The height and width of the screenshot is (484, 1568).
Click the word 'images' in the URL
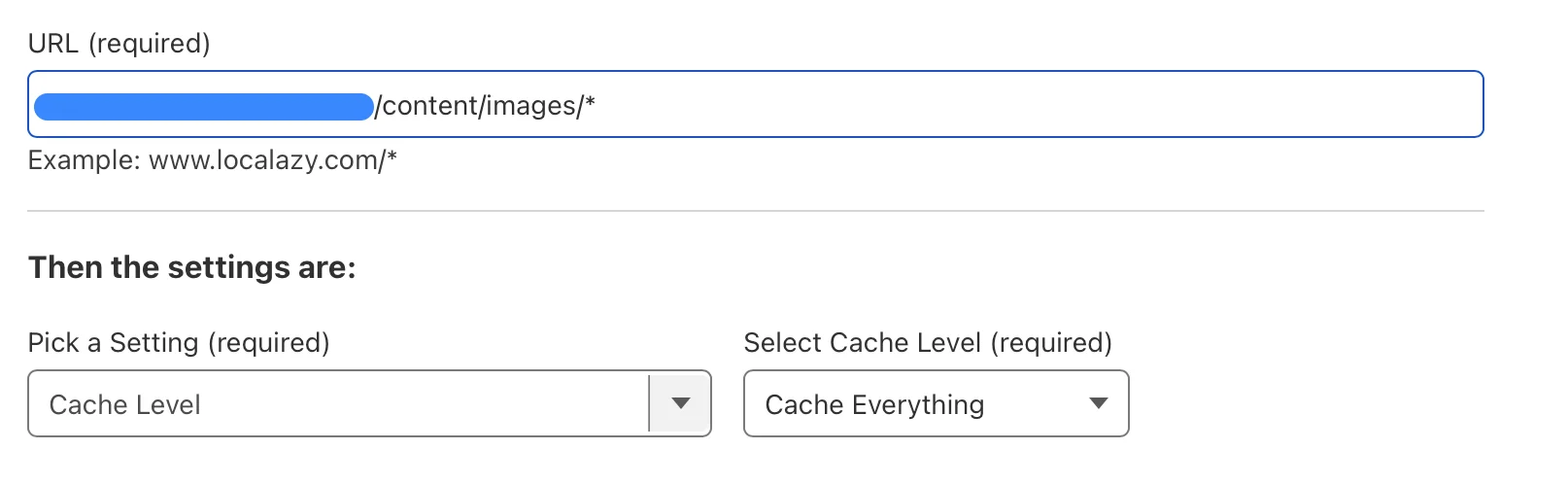(x=530, y=105)
